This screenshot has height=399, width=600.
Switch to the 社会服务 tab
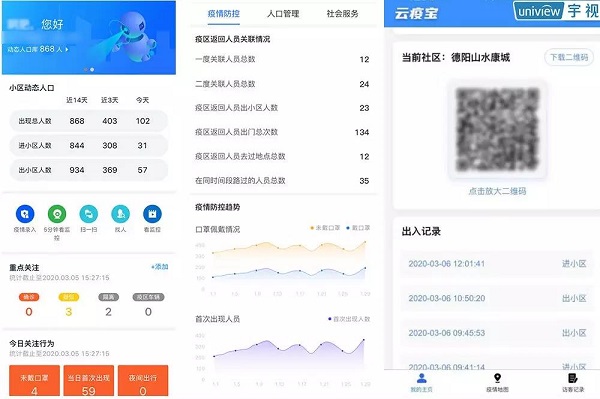(x=342, y=14)
